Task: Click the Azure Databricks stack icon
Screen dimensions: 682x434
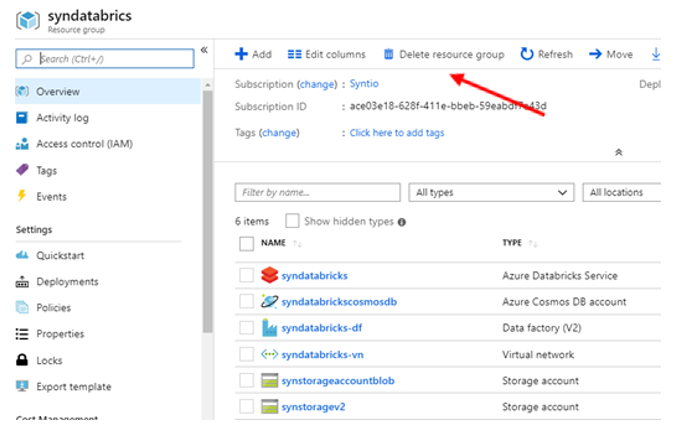Action: click(x=269, y=275)
